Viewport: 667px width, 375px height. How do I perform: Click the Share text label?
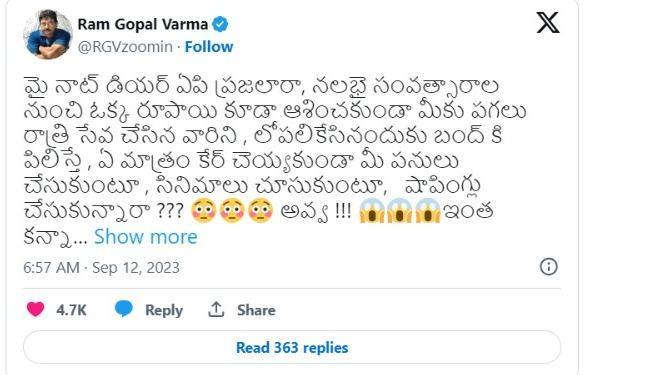256,310
